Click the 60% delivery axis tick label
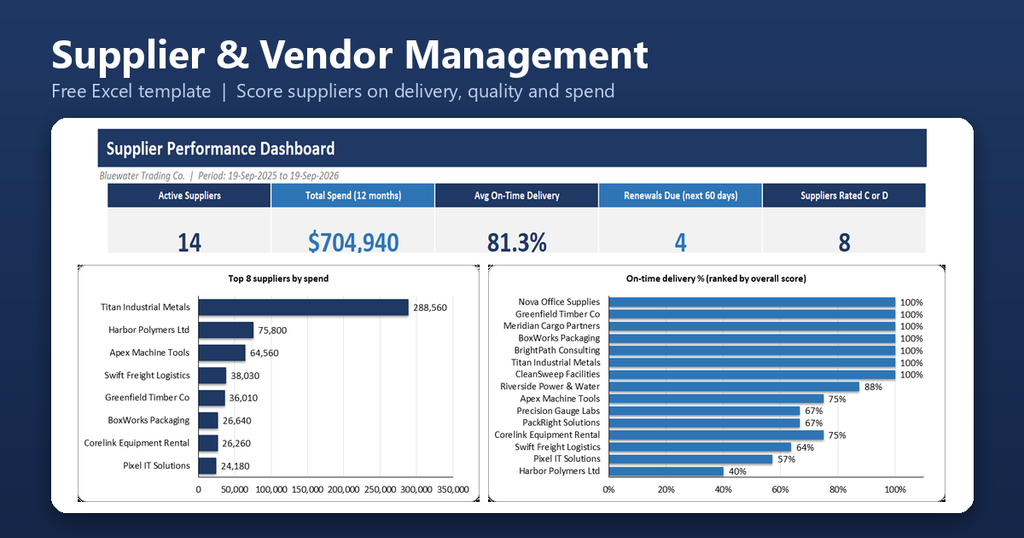1024x538 pixels. coord(780,489)
